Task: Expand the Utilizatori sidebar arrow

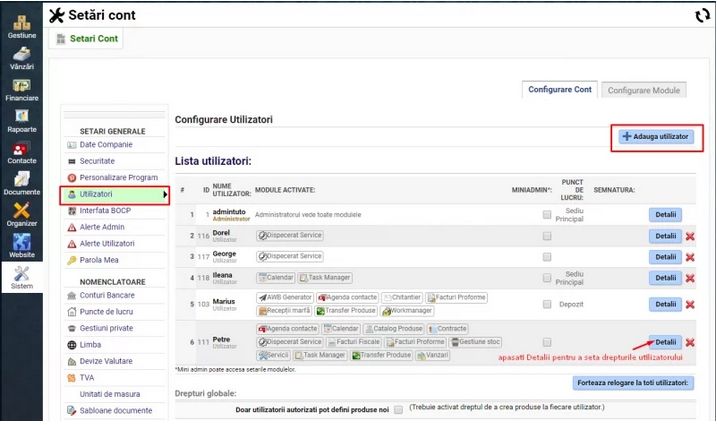Action: click(x=165, y=193)
